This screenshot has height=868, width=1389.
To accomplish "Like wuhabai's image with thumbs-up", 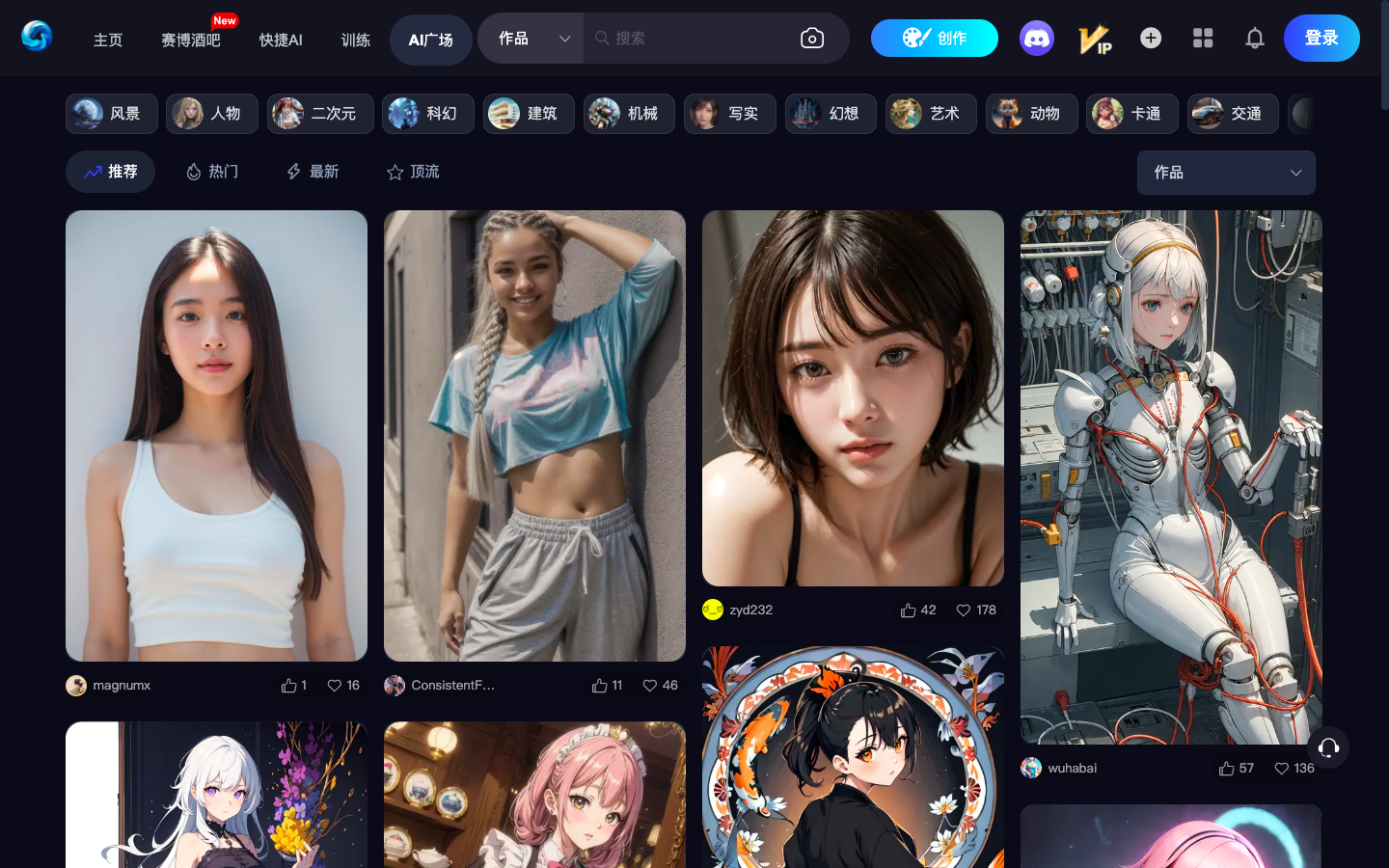I will [1226, 768].
